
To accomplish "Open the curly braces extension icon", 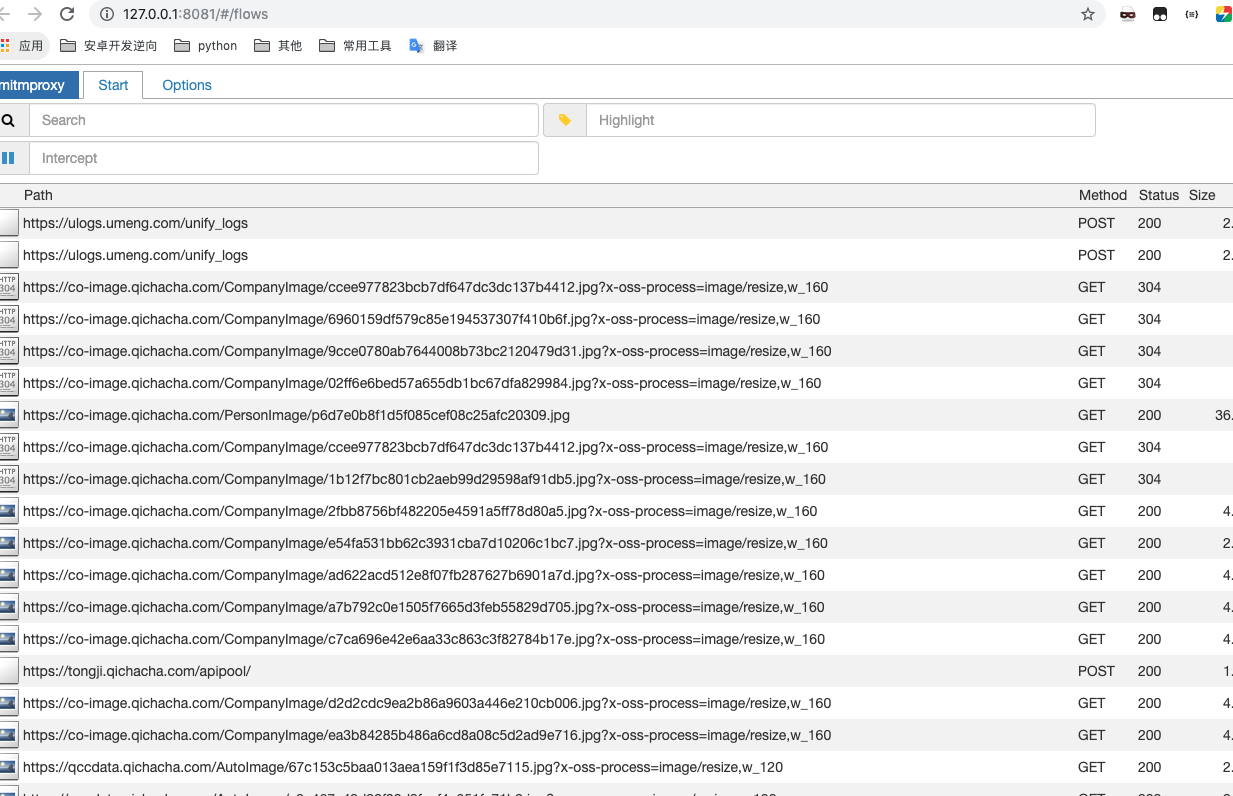I will click(x=1191, y=14).
